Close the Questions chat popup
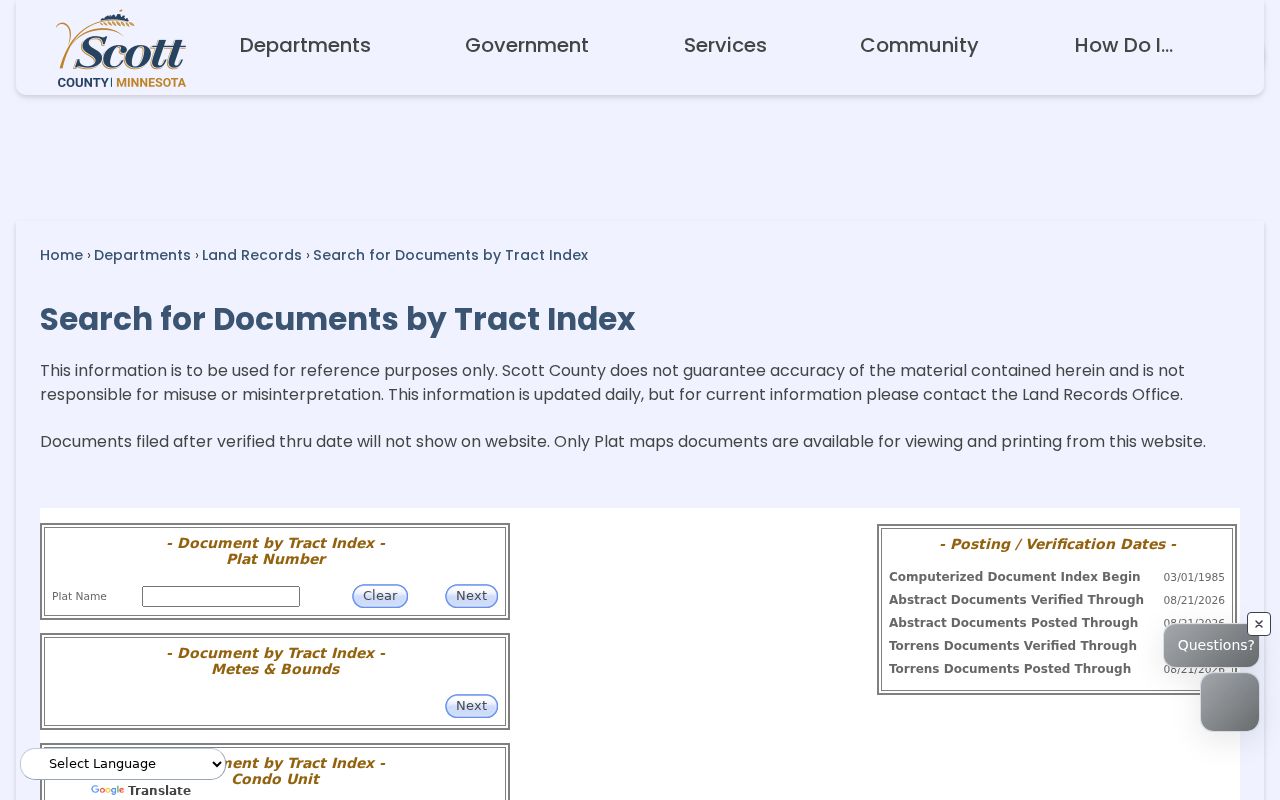The image size is (1280, 800). [1258, 624]
